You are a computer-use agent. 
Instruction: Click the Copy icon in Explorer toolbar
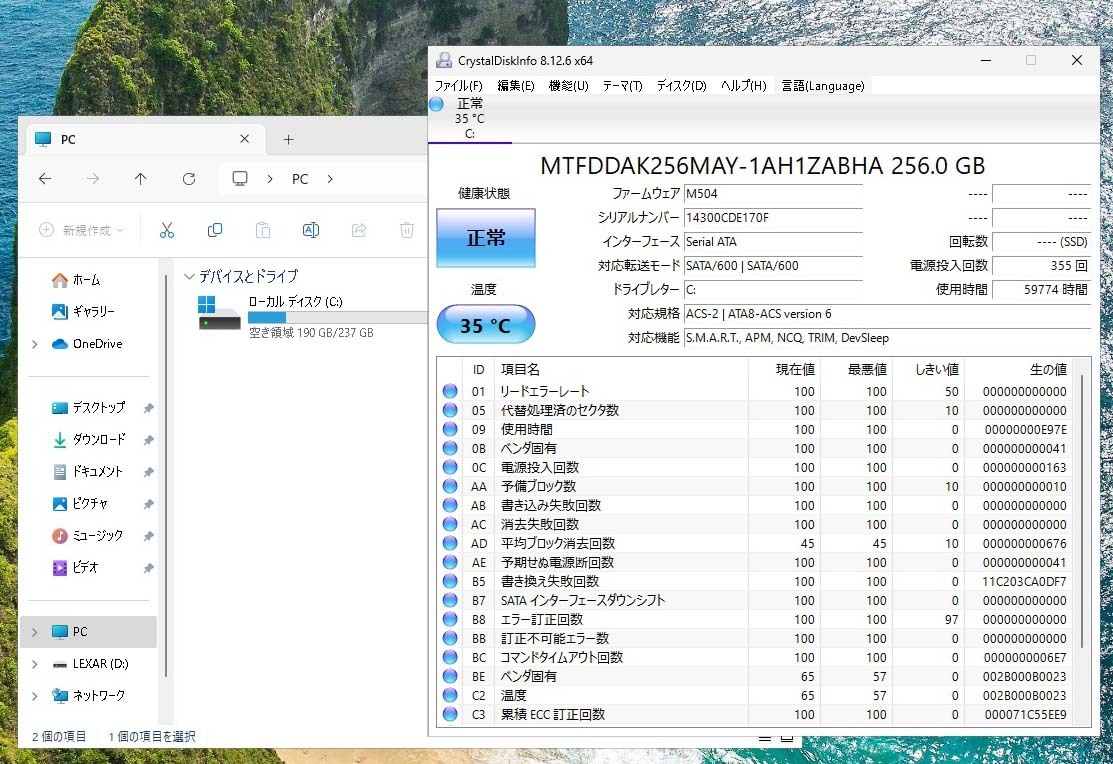click(214, 230)
